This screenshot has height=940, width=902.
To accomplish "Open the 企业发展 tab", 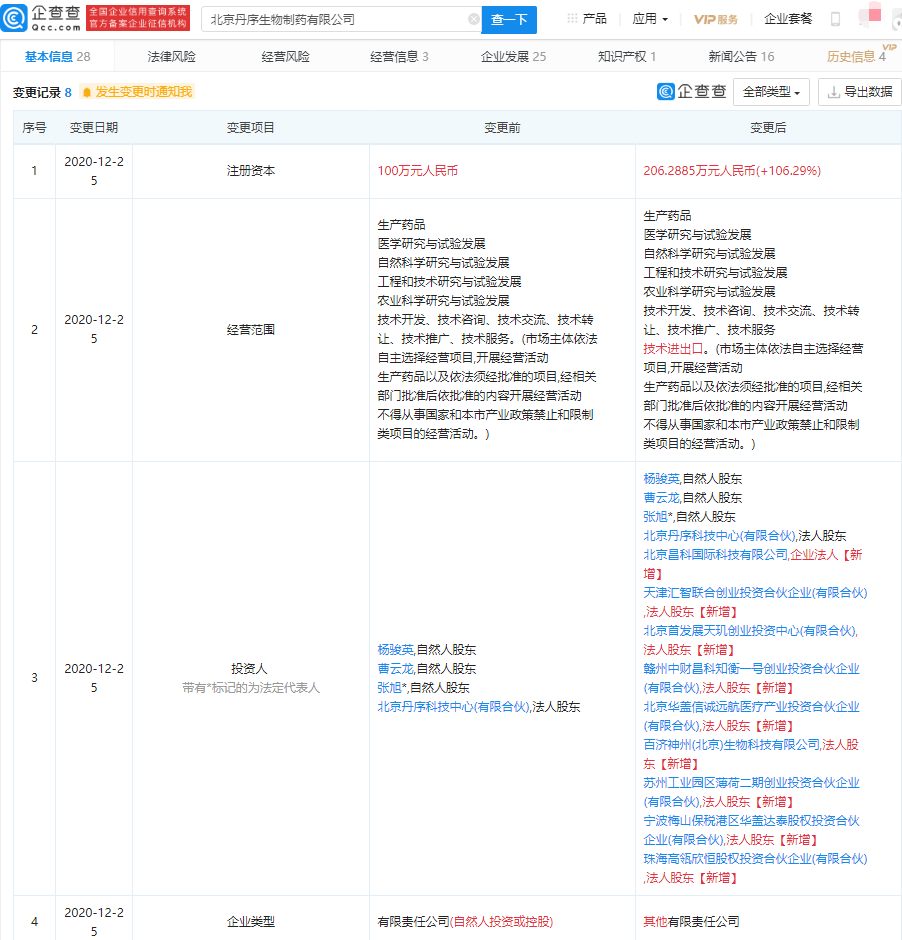I will tap(513, 57).
